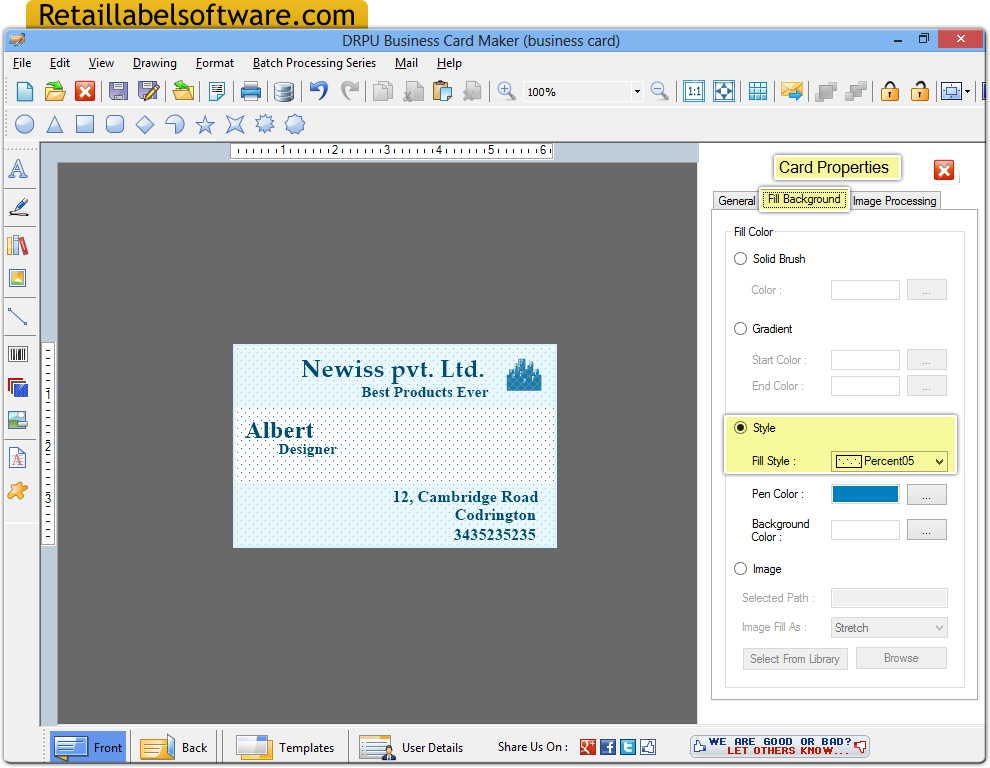Screen dimensions: 990x768
Task: Click the Select From Library button
Action: (795, 659)
